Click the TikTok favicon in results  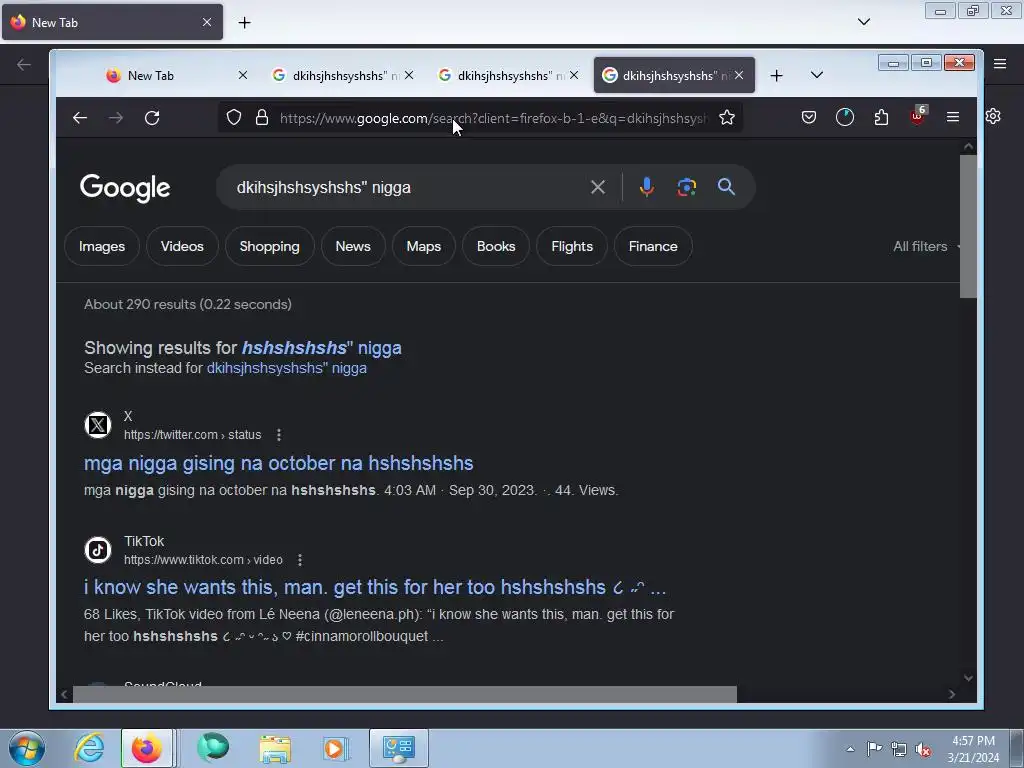[x=98, y=550]
